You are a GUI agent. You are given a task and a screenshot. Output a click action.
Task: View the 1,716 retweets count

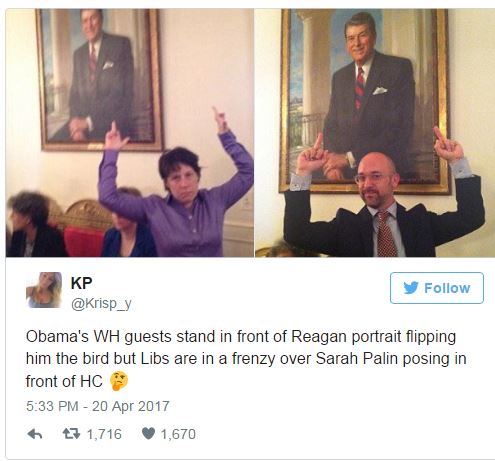coord(104,434)
